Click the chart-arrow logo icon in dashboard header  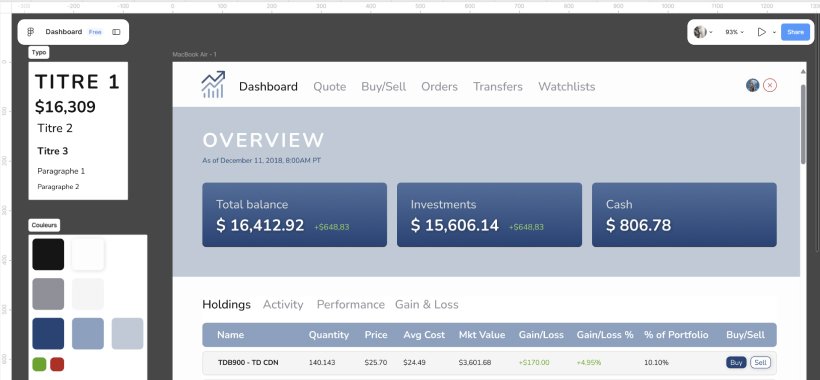(x=213, y=85)
